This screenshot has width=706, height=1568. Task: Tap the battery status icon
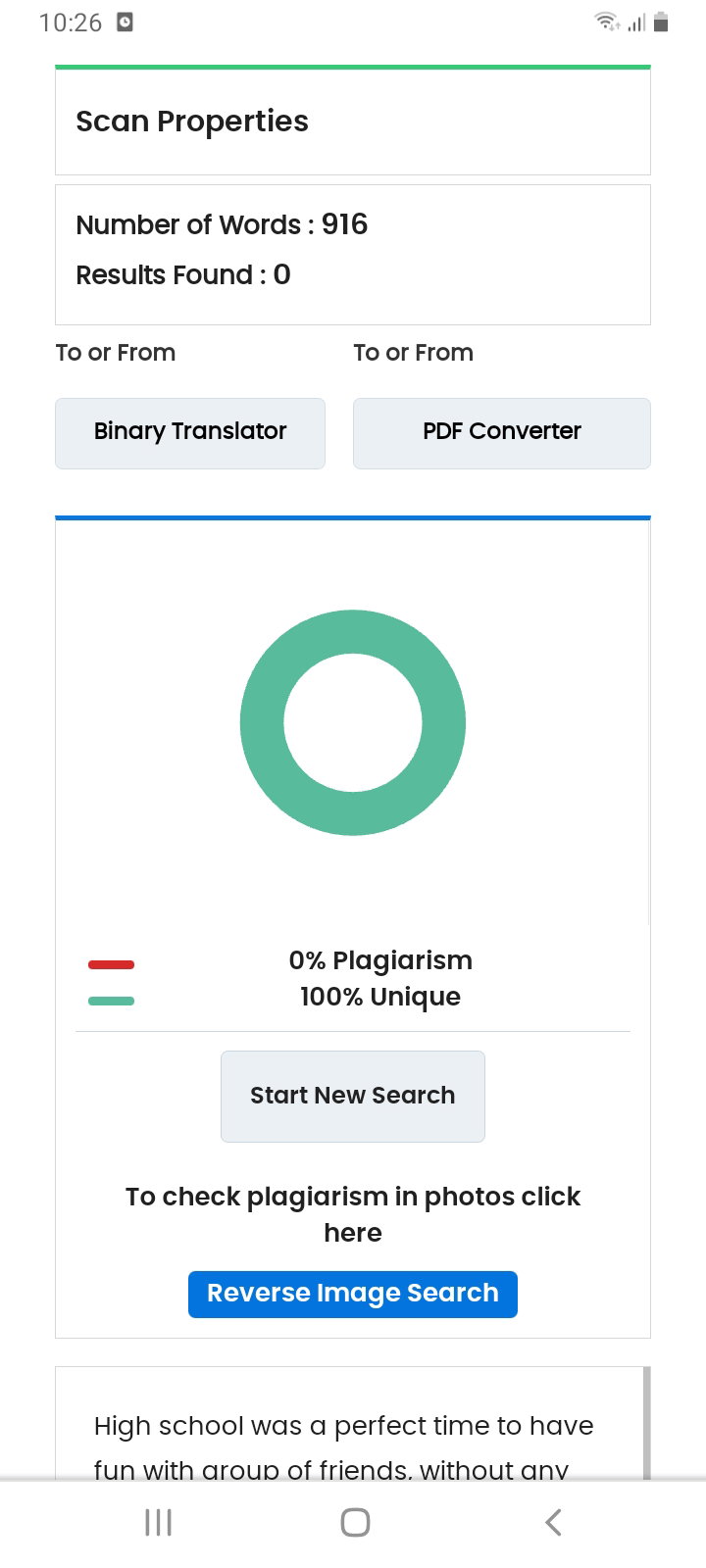click(661, 22)
